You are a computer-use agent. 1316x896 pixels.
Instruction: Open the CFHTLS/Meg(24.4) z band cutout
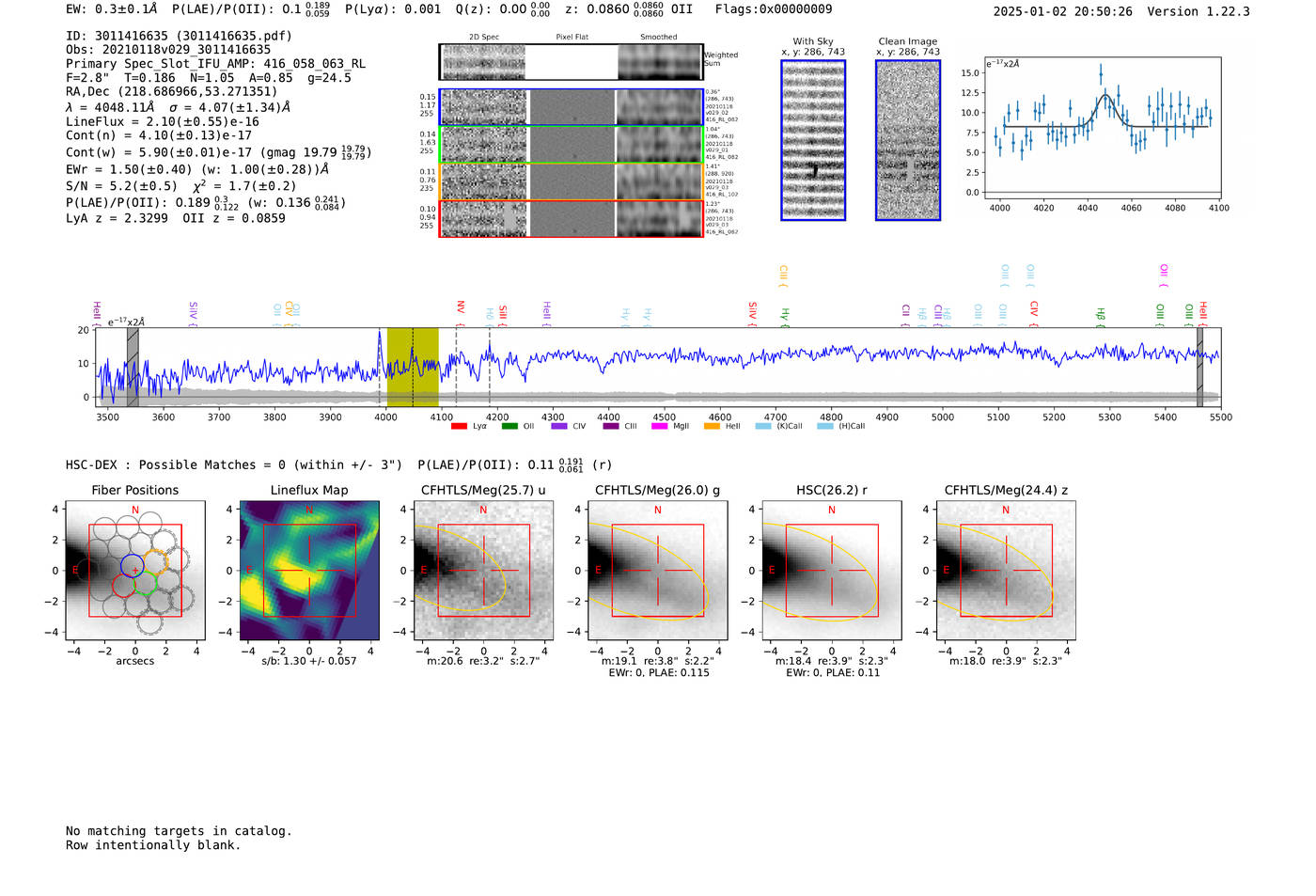(x=1006, y=570)
